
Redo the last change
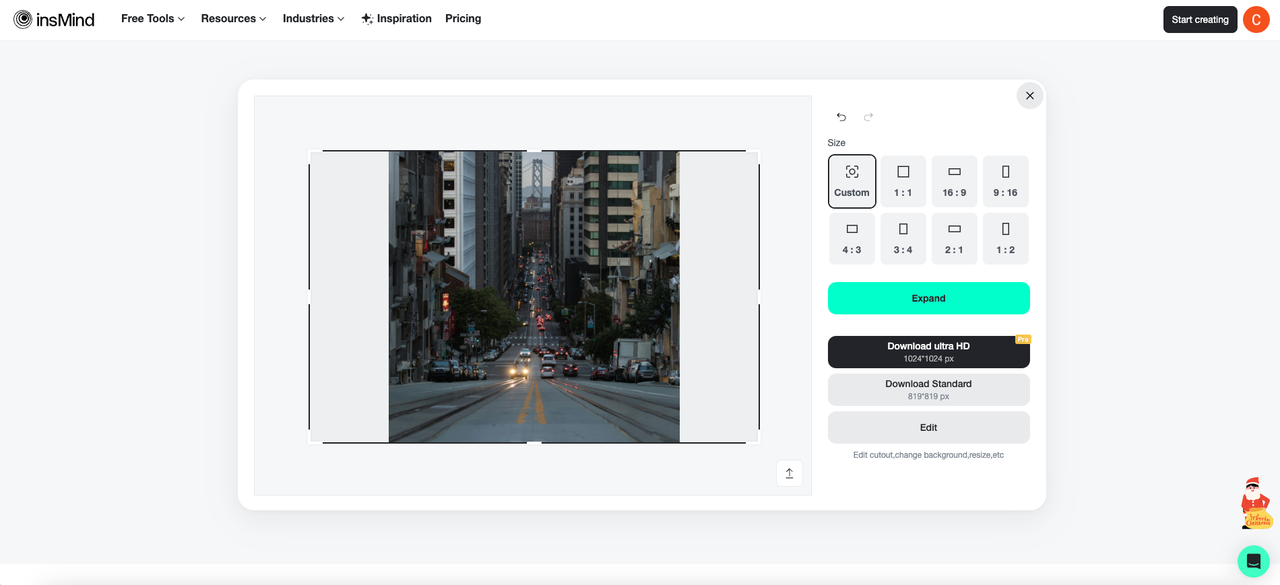tap(868, 117)
